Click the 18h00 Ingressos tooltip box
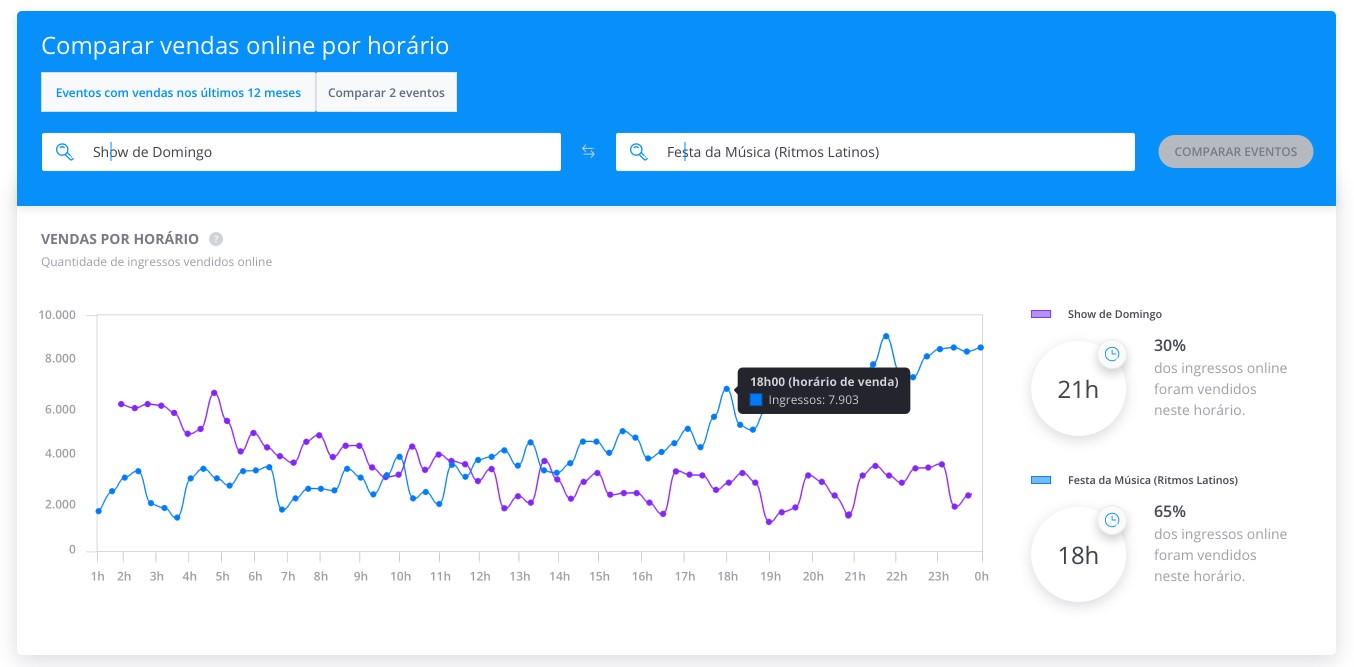1354x667 pixels. point(824,390)
